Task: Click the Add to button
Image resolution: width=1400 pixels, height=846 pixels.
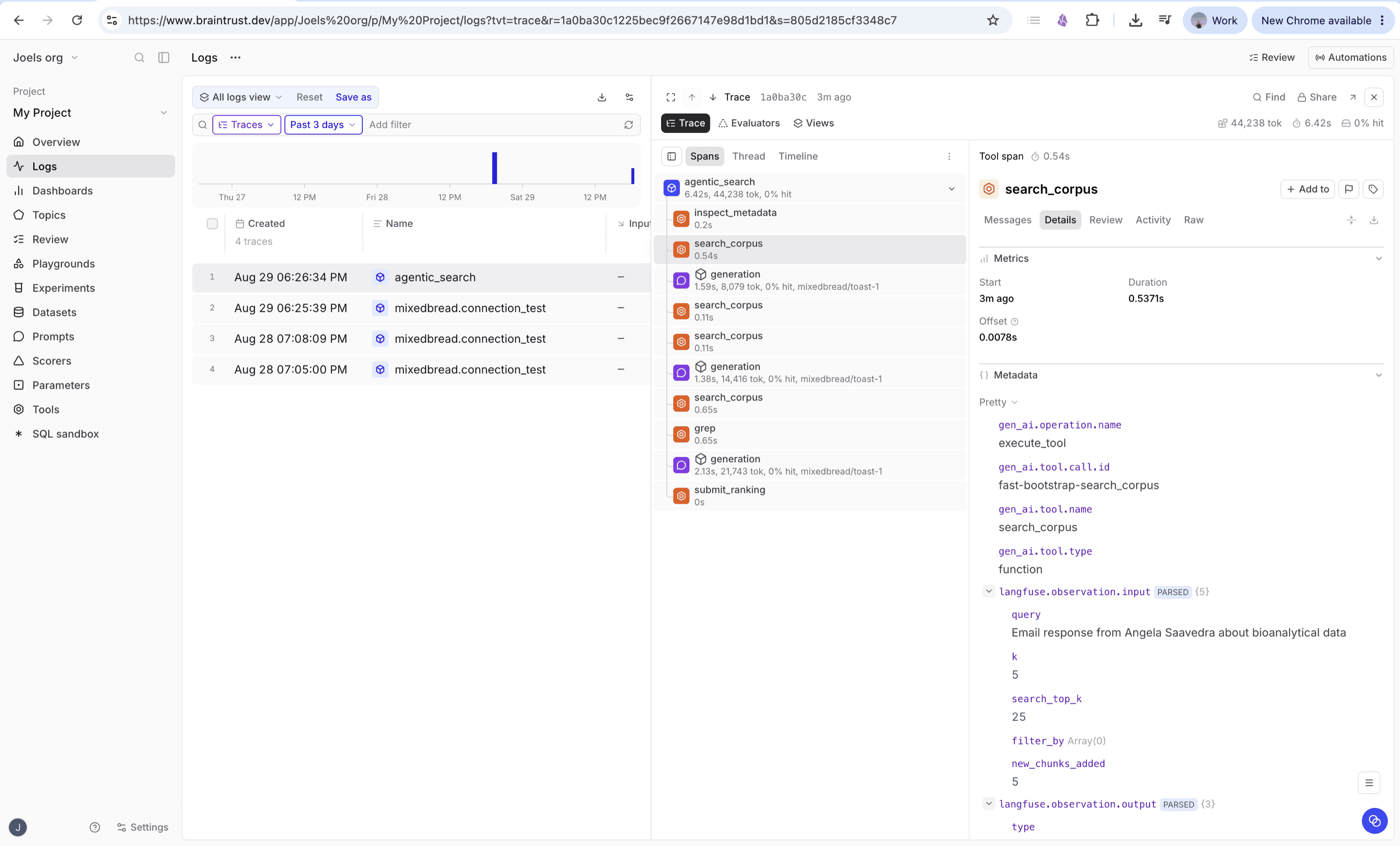Action: (x=1307, y=189)
